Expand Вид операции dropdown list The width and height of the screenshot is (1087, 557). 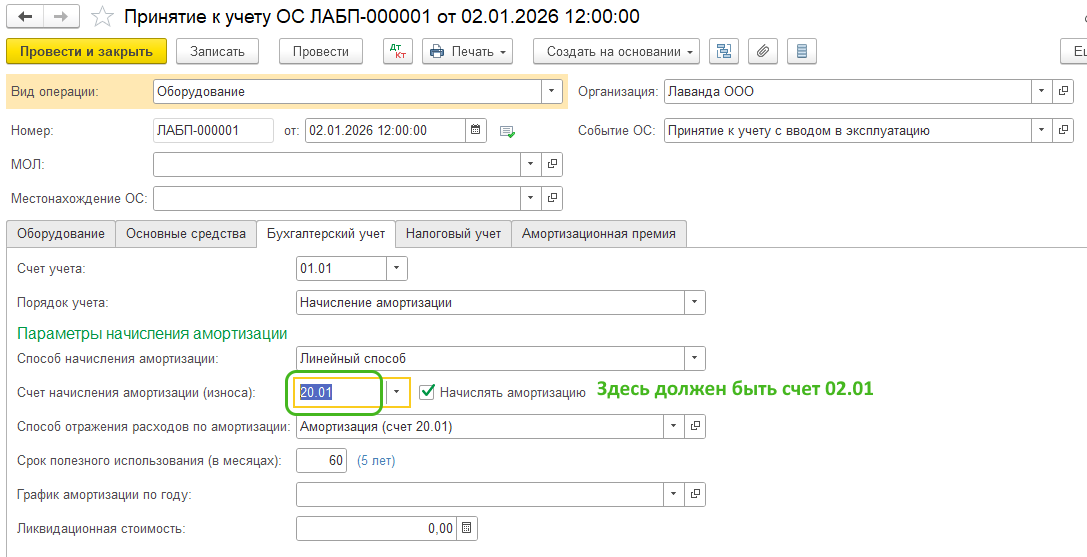551,92
